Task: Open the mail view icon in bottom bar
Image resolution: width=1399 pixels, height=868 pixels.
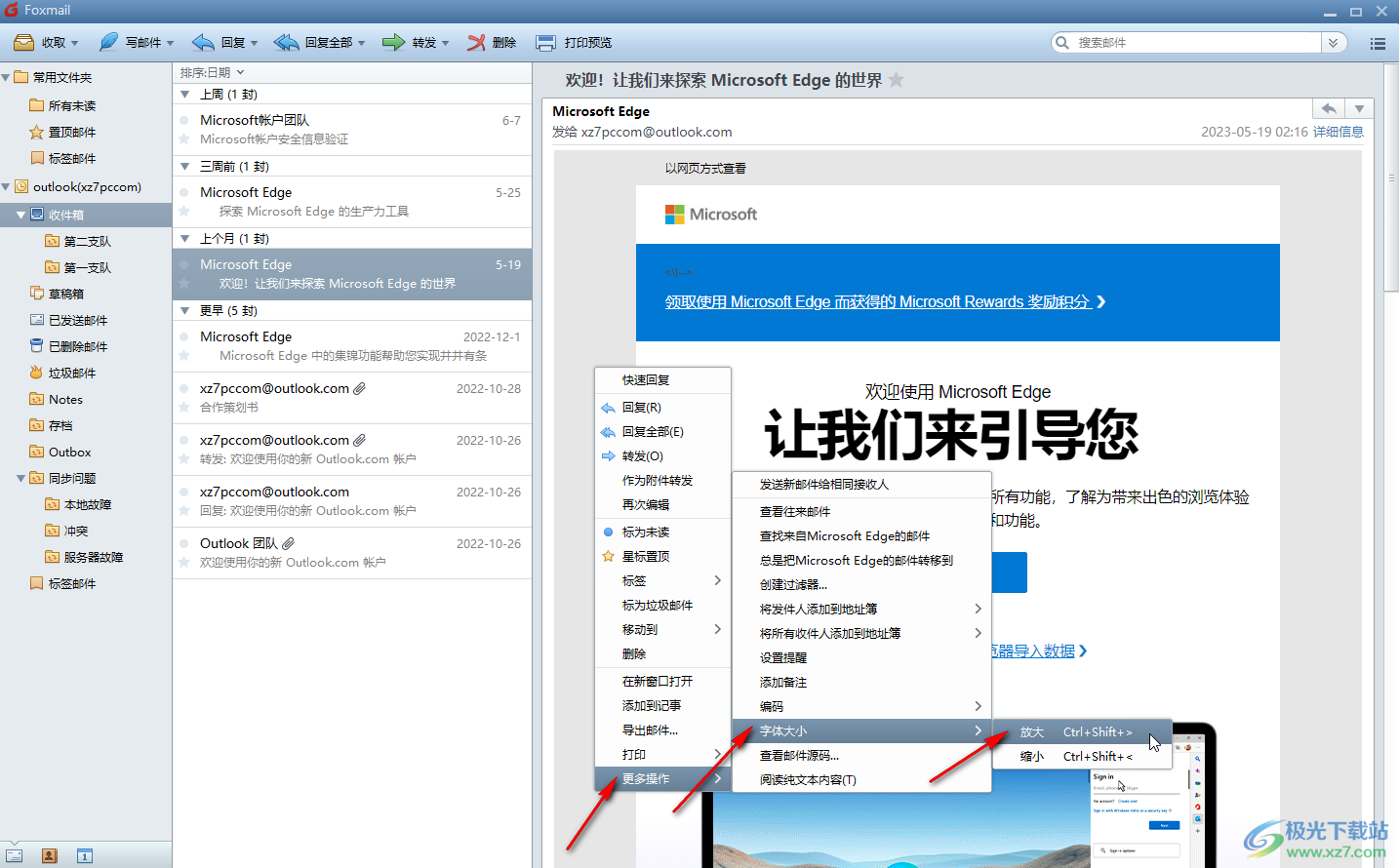Action: coord(15,856)
